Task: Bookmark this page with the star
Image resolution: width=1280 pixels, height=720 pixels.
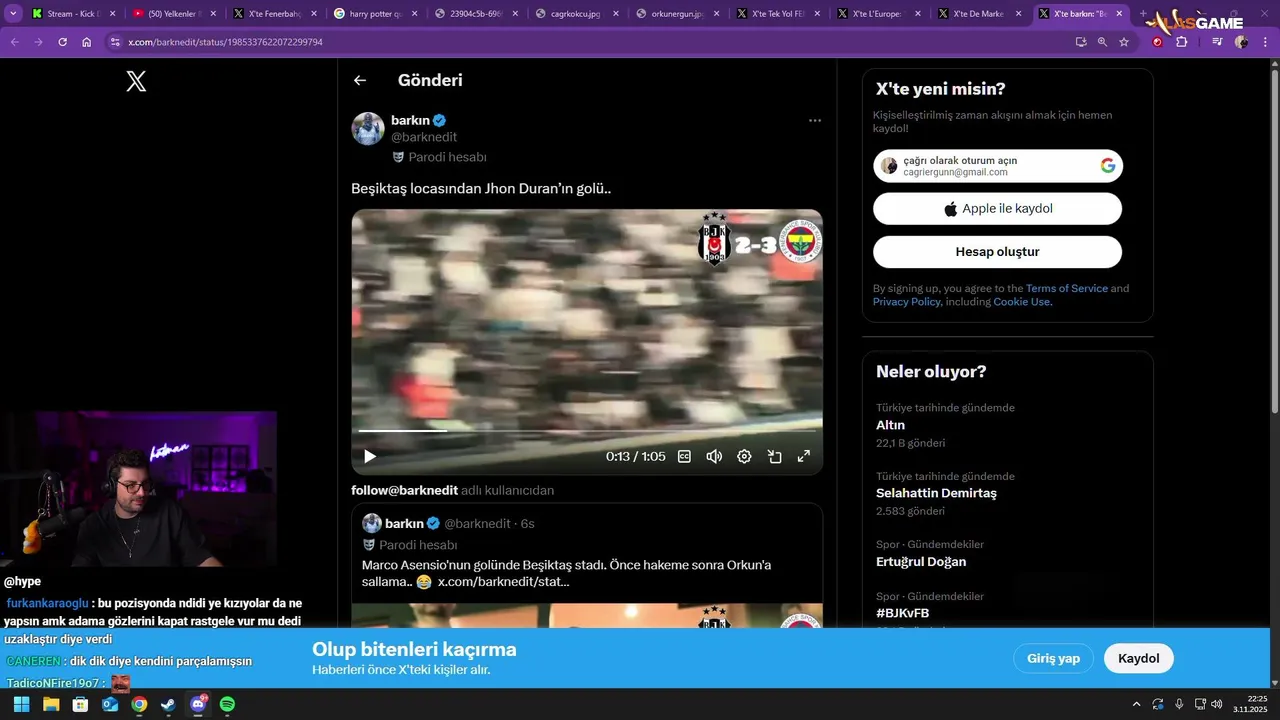Action: [x=1124, y=42]
